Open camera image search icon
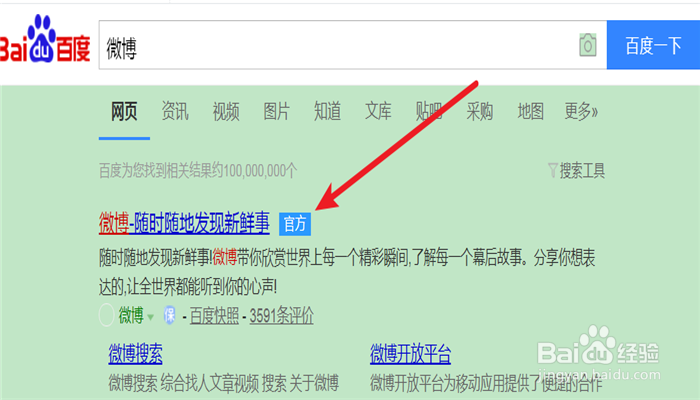 click(588, 45)
